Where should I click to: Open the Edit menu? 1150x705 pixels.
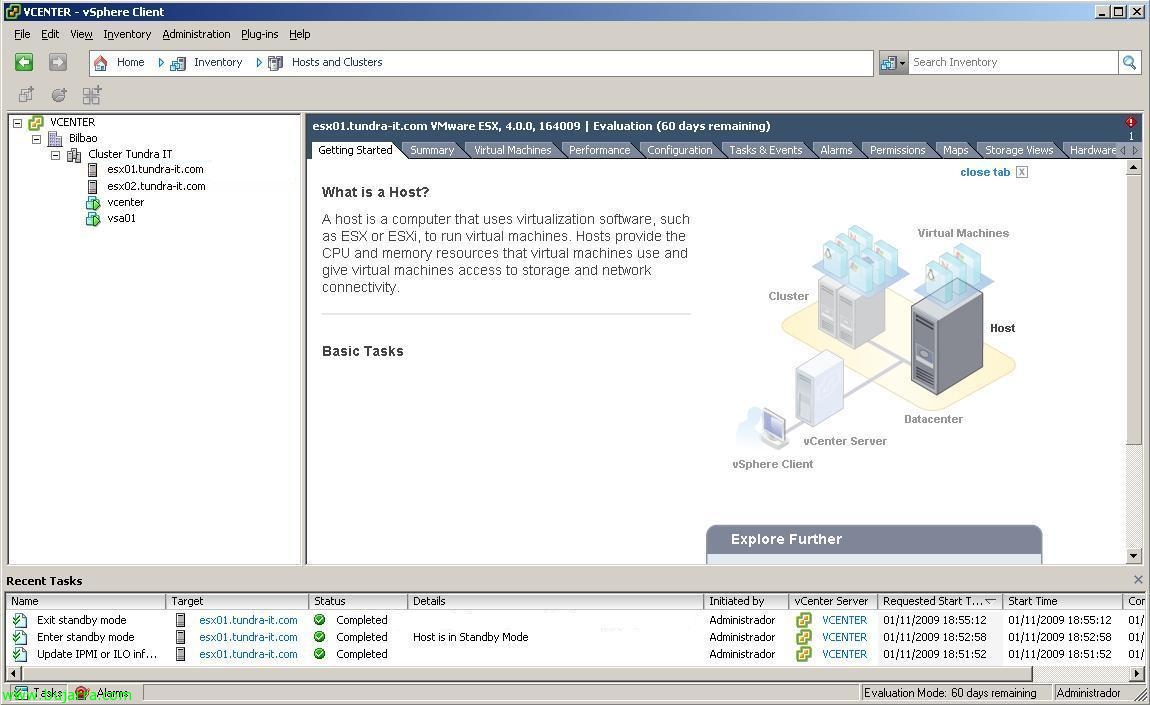pyautogui.click(x=50, y=34)
